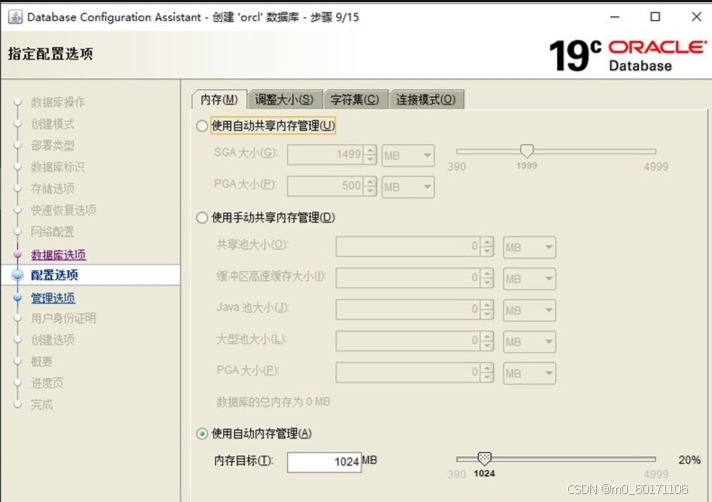Click 网络配置 step in sidebar

pos(53,232)
